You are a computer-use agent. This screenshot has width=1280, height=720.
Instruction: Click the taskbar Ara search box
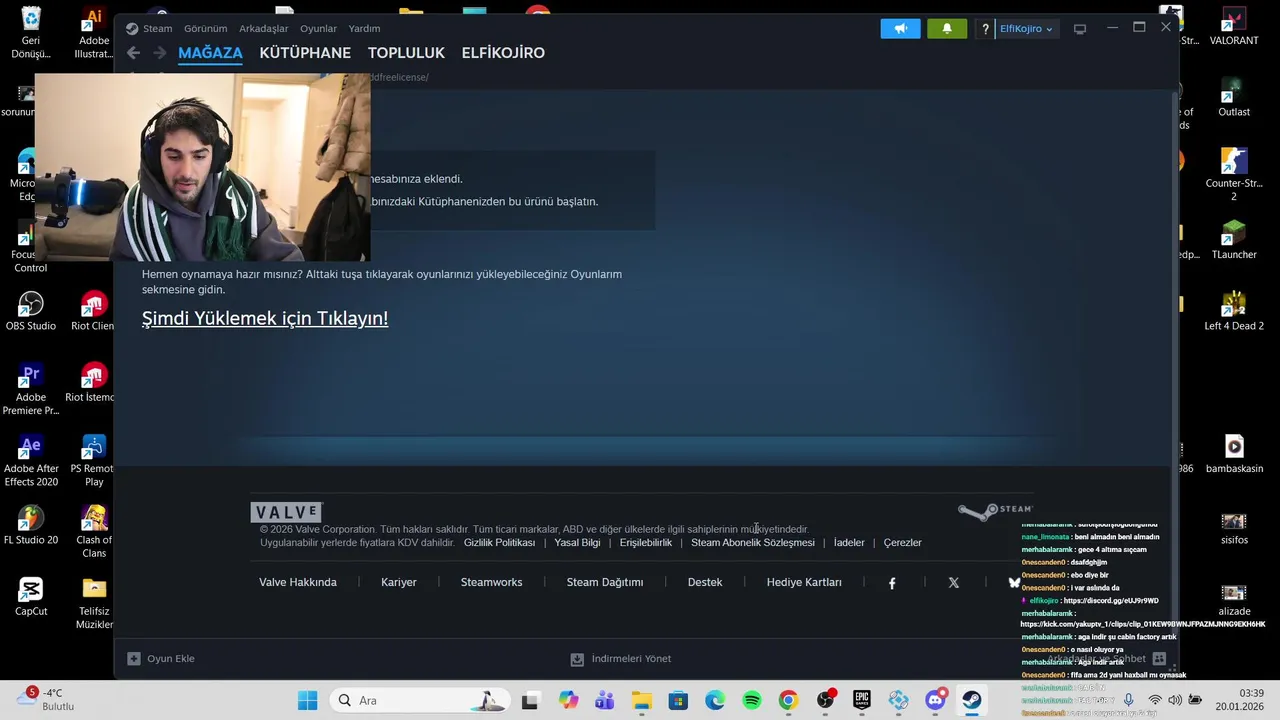tap(419, 700)
